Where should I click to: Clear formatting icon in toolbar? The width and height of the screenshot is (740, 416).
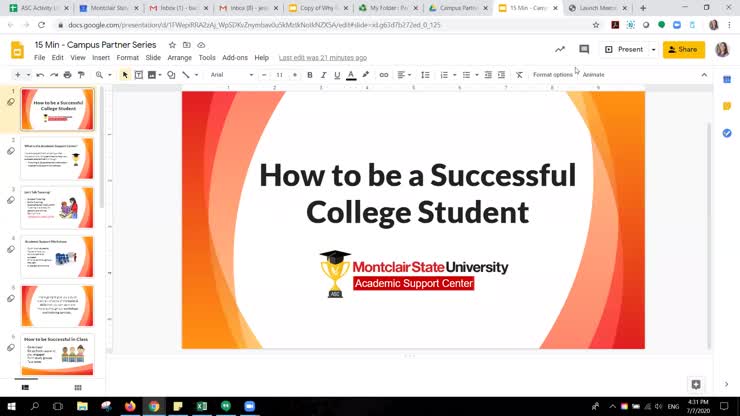[519, 75]
